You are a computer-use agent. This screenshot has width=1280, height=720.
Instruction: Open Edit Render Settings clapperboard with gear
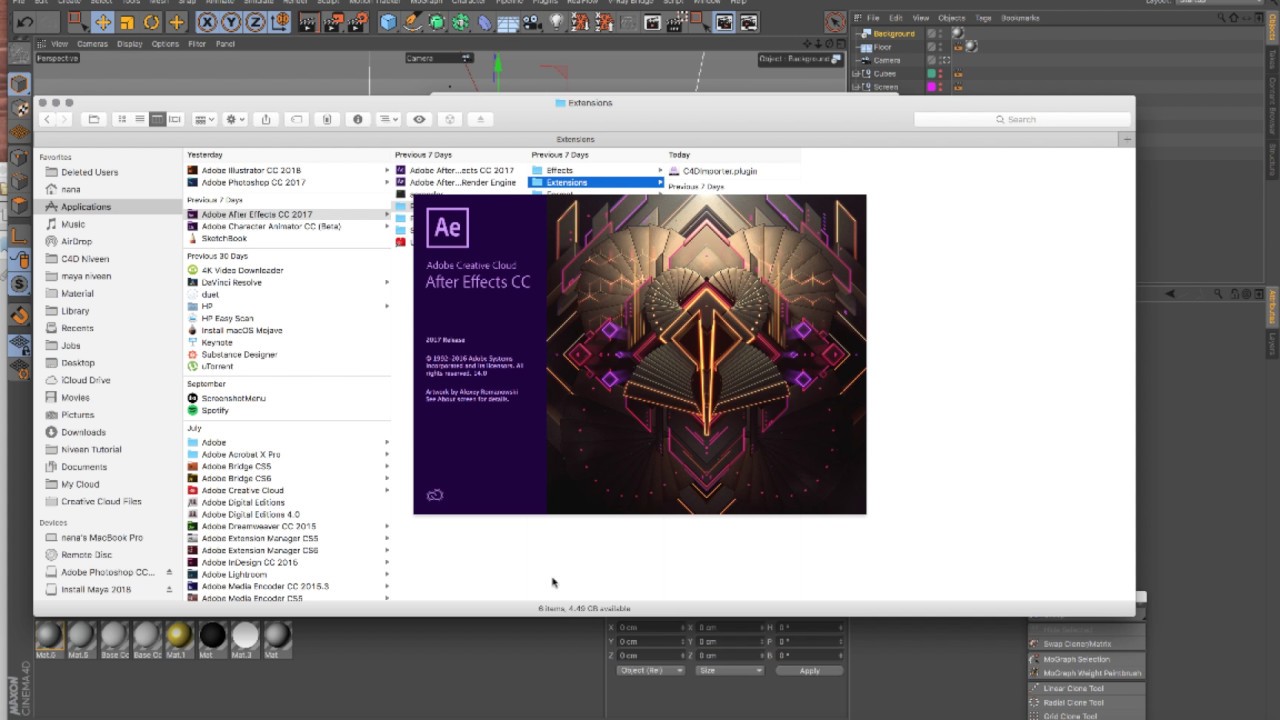358,22
